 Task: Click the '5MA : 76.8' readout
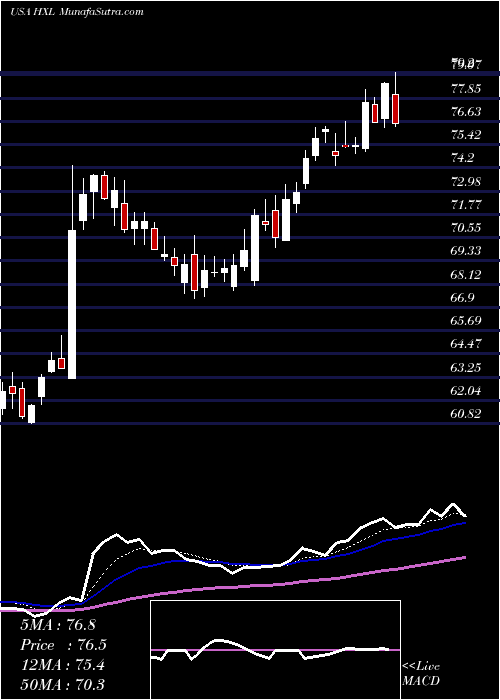click(58, 625)
